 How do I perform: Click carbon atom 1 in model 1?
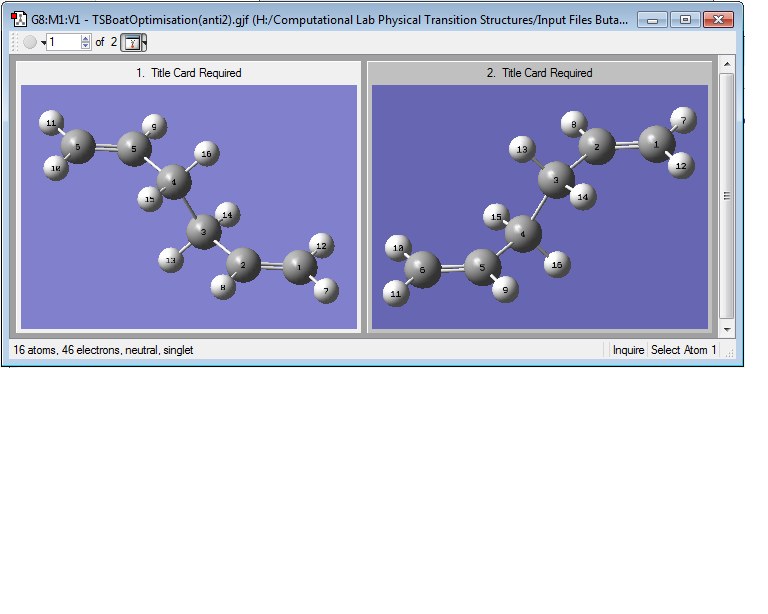tap(300, 267)
